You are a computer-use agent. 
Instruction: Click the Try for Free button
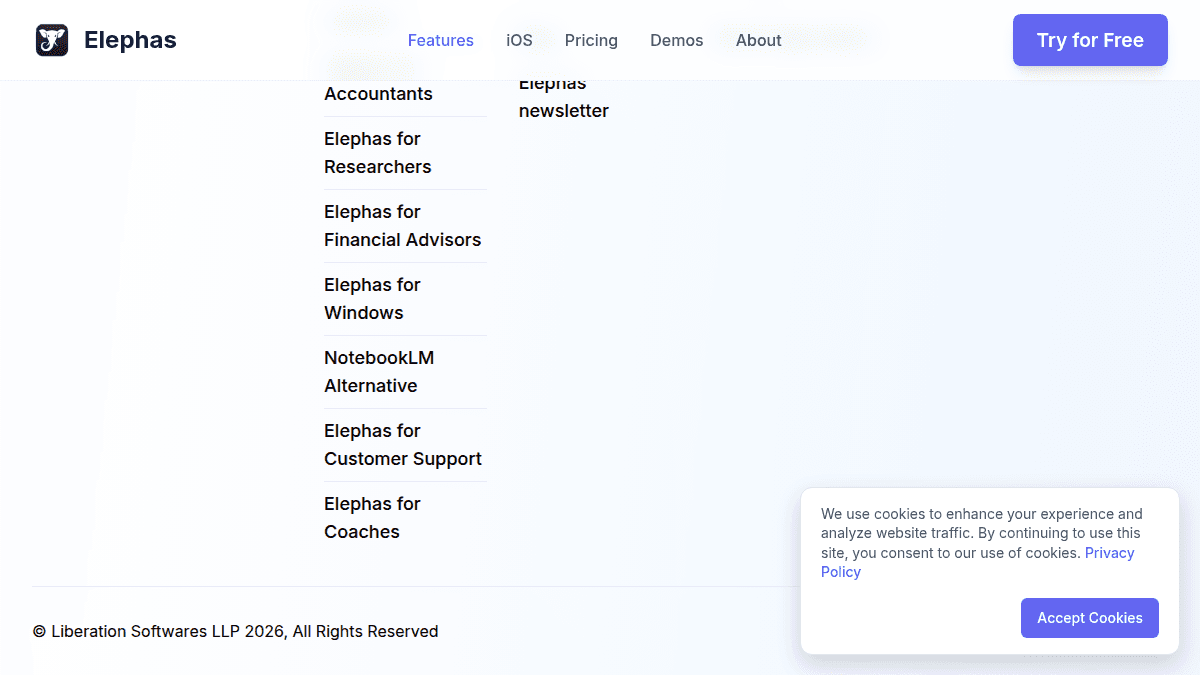[1090, 40]
